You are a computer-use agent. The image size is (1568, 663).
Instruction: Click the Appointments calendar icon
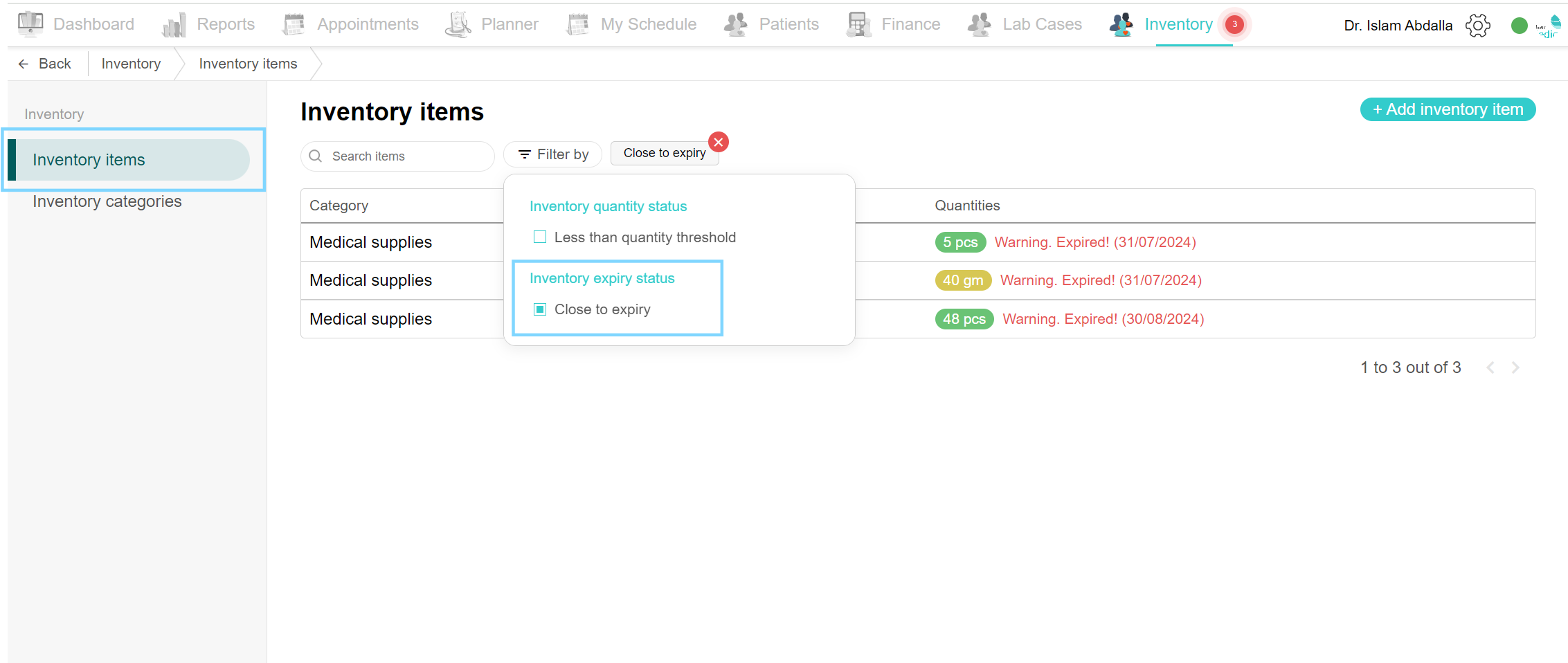point(294,25)
